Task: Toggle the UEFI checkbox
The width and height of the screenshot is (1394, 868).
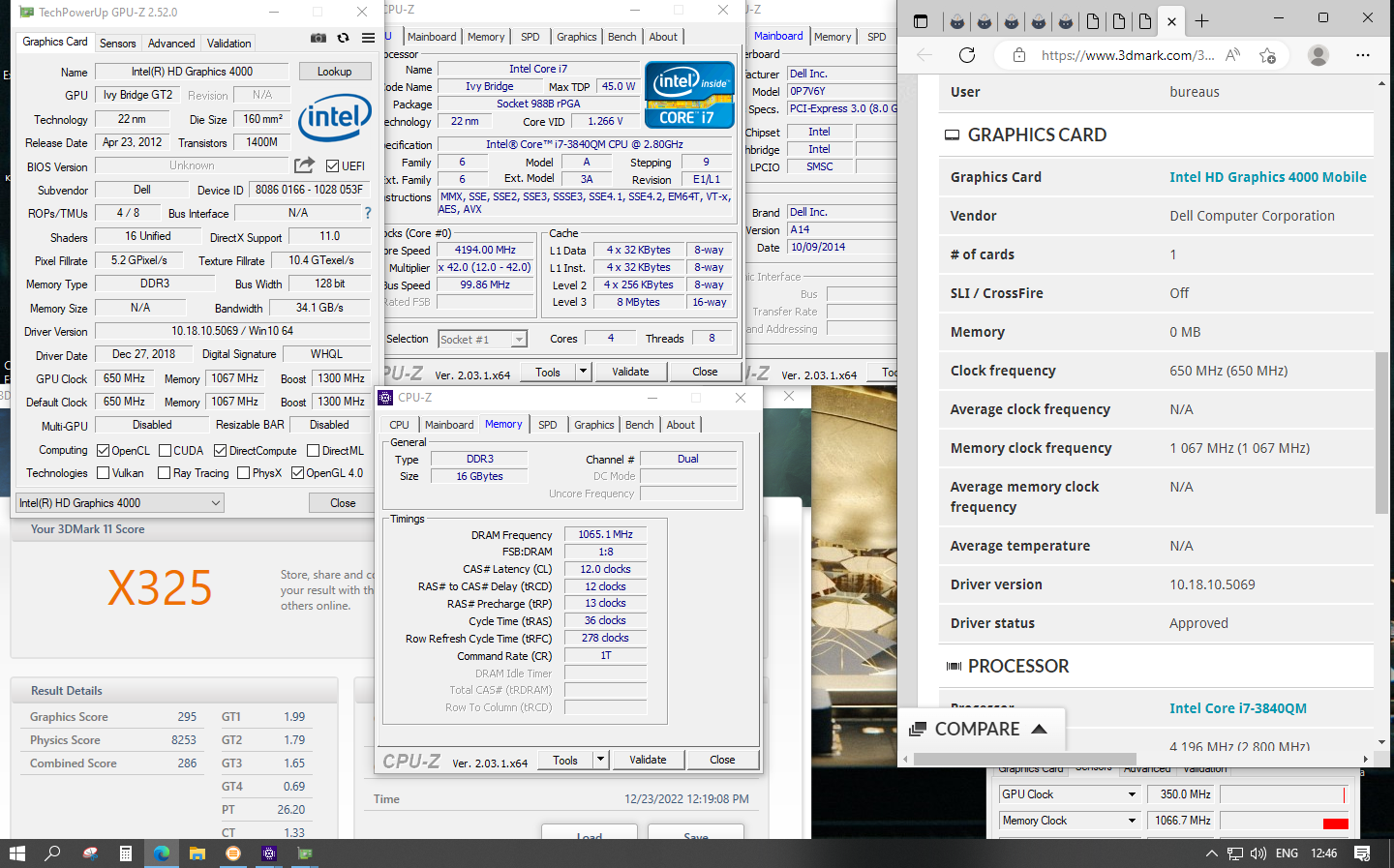Action: pyautogui.click(x=332, y=166)
